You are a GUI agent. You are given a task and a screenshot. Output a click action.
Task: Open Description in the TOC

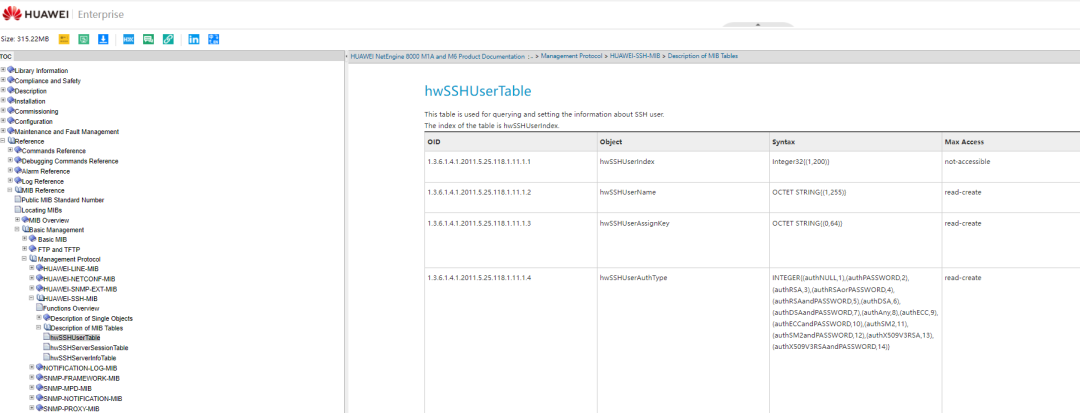point(30,91)
